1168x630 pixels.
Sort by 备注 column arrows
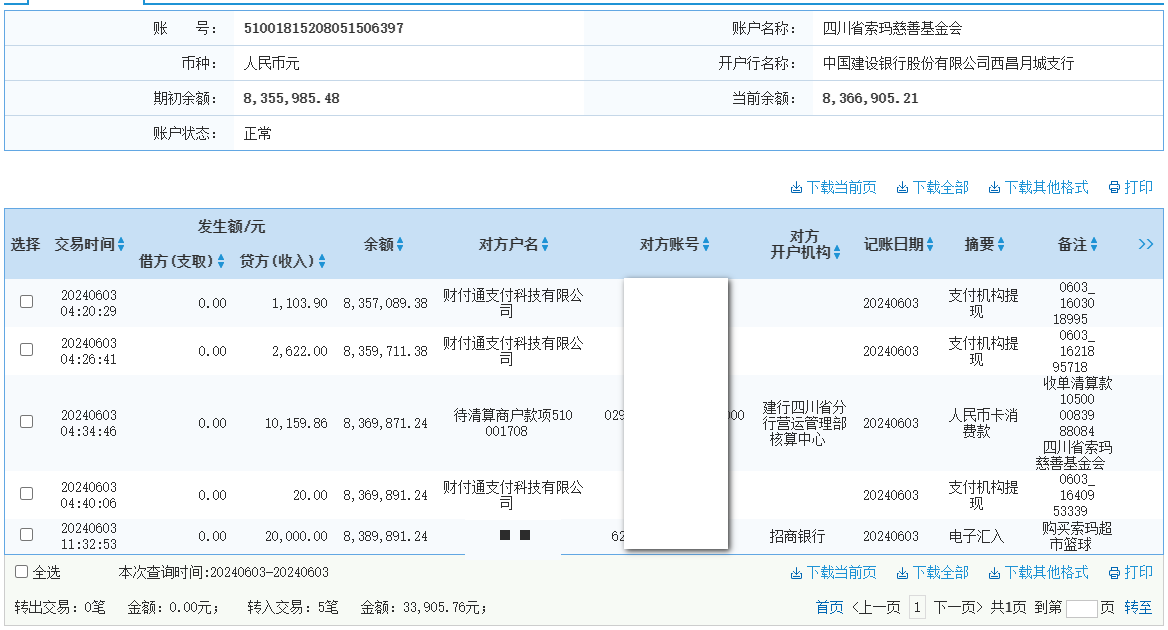coord(1094,244)
